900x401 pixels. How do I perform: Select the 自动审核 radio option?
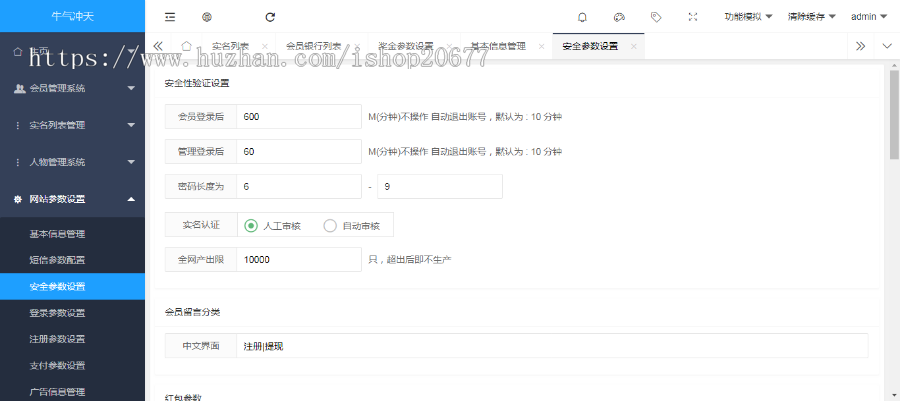coord(330,225)
